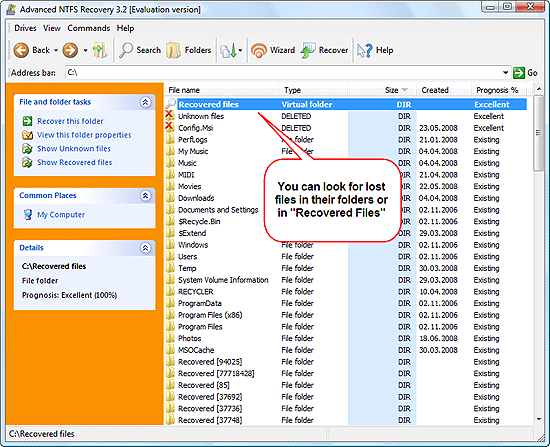Viewport: 550px width, 447px height.
Task: Click the Show Recovered files link
Action: 75,162
